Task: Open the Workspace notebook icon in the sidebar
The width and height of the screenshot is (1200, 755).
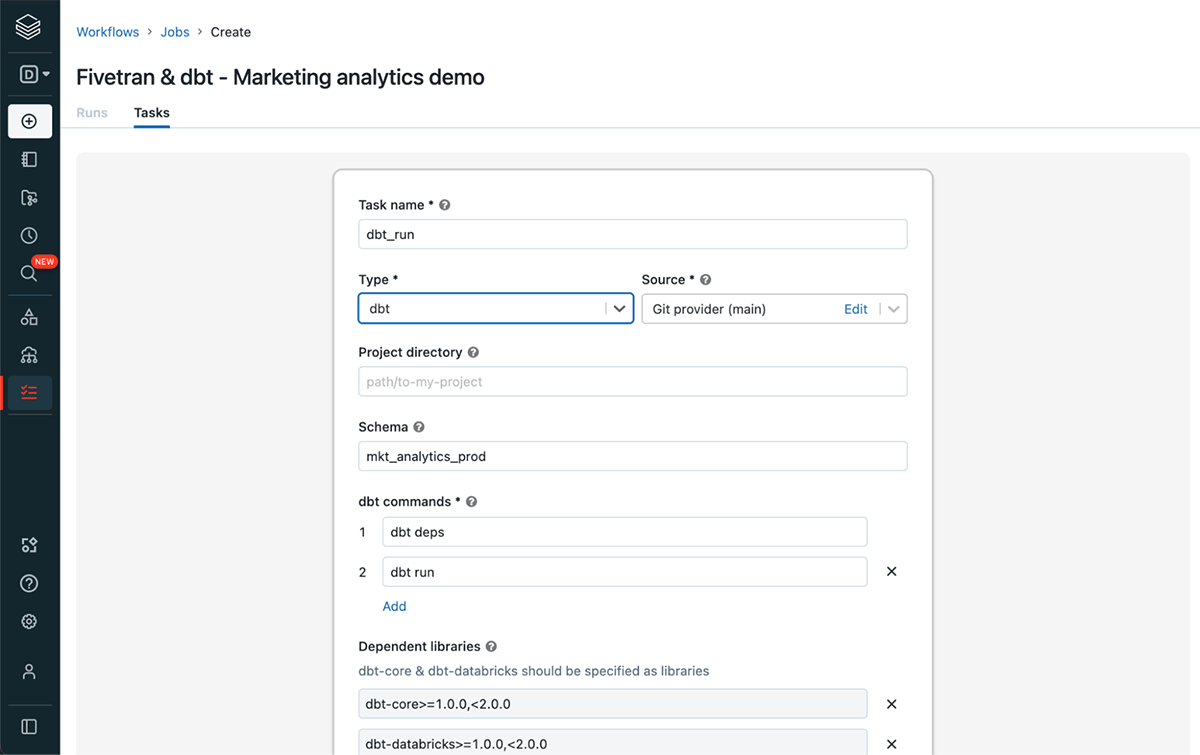Action: tap(29, 159)
